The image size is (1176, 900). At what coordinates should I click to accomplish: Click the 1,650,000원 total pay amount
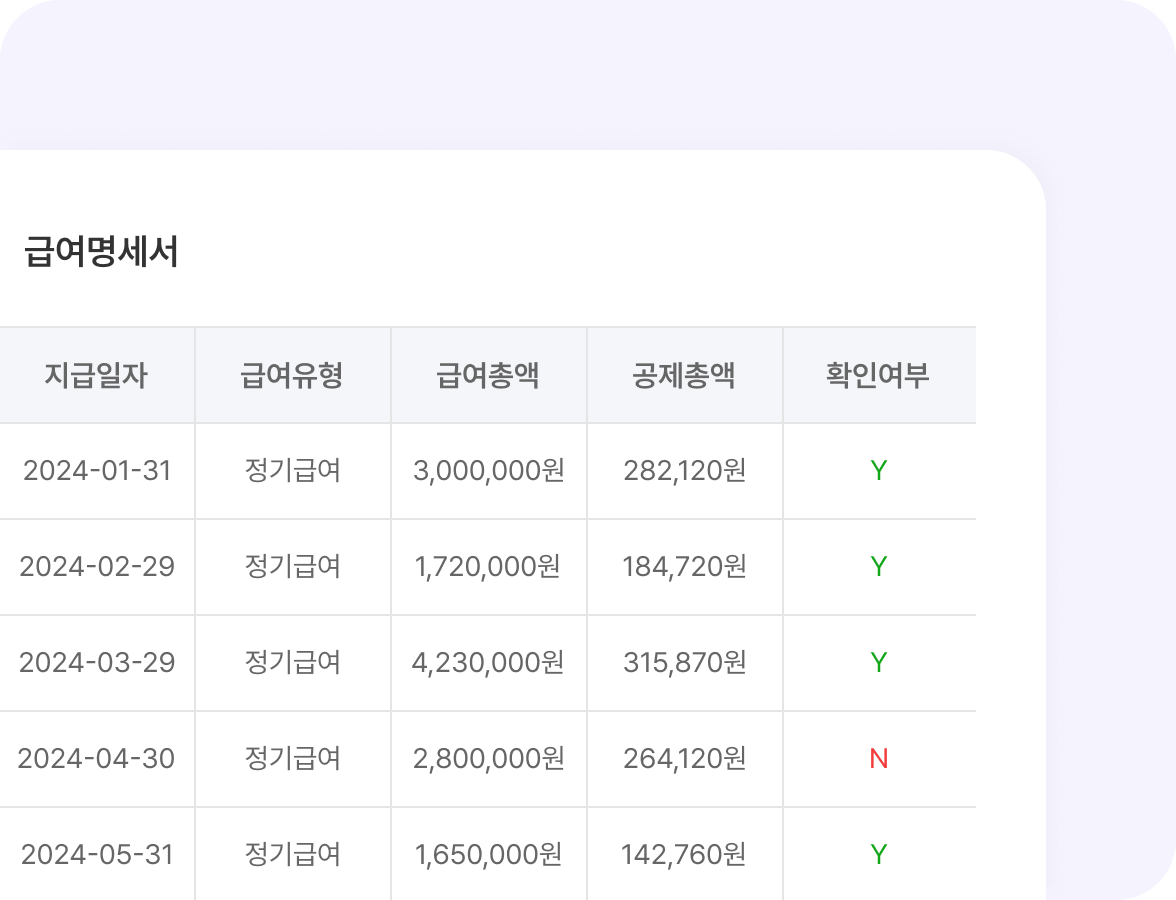pos(488,855)
